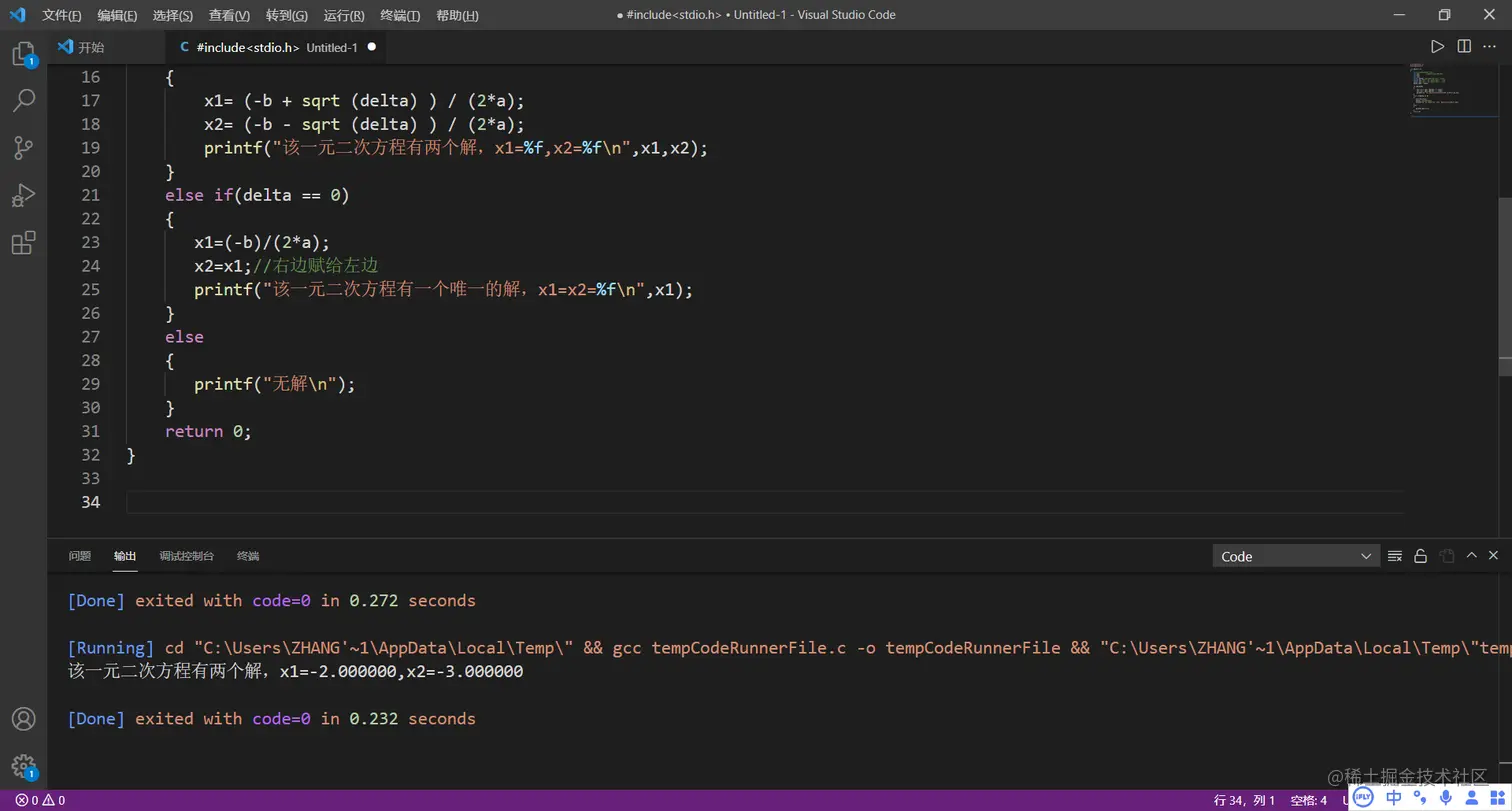Open the Explorer view in activity bar
Image resolution: width=1512 pixels, height=811 pixels.
click(23, 54)
